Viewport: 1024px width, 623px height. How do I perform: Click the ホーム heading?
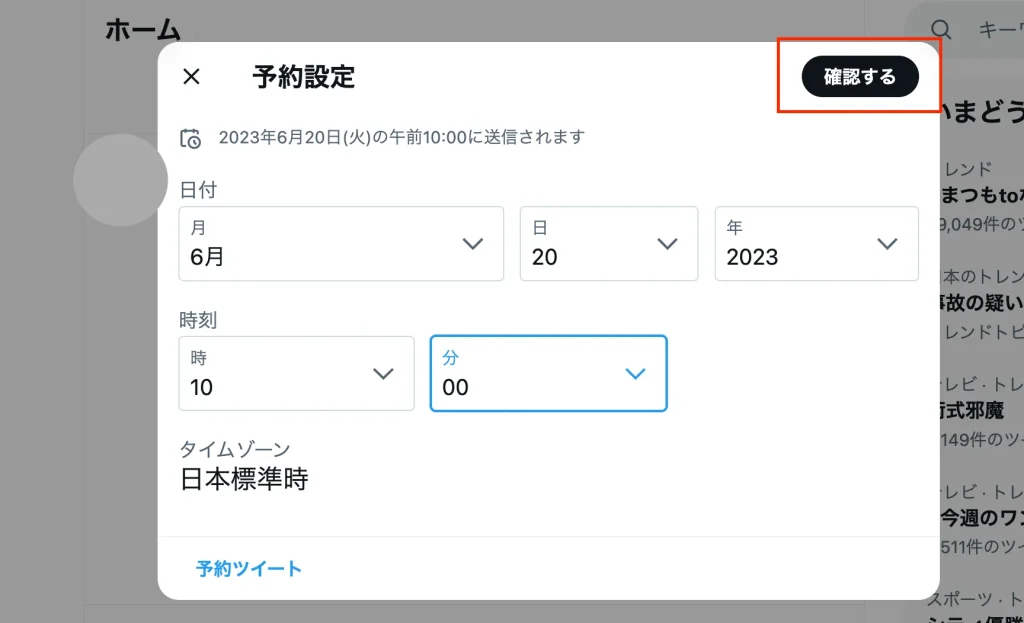(x=143, y=30)
